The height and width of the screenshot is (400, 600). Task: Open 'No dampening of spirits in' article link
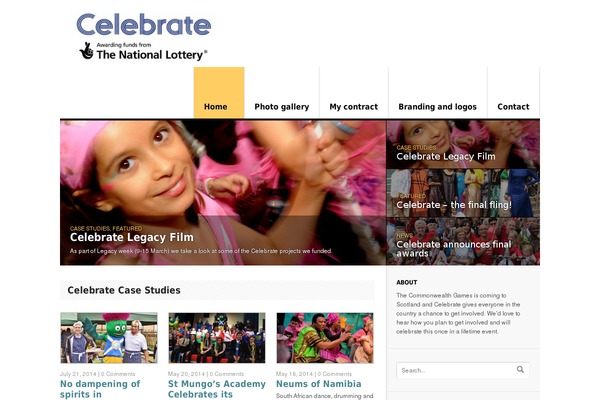click(x=100, y=389)
